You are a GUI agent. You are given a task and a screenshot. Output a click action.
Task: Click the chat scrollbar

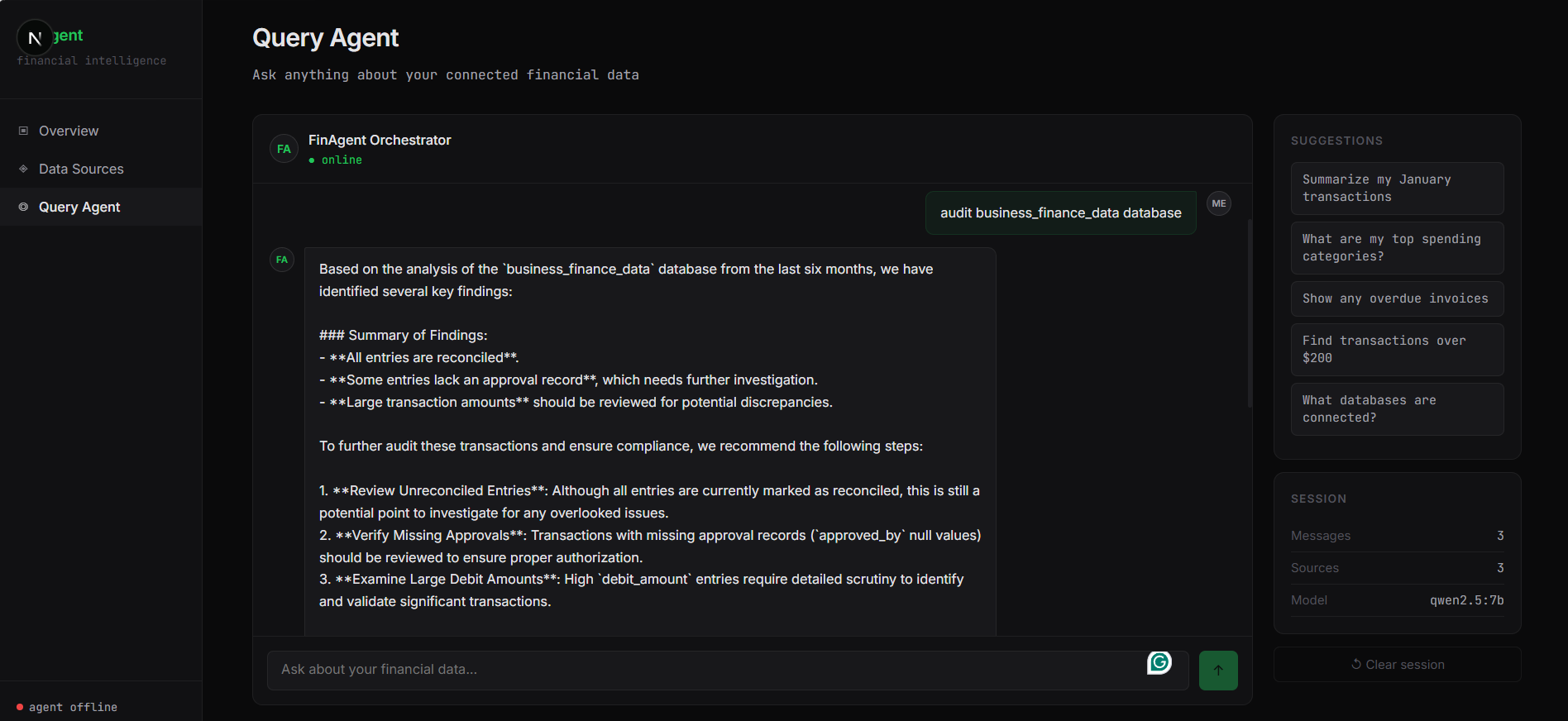(1249, 314)
